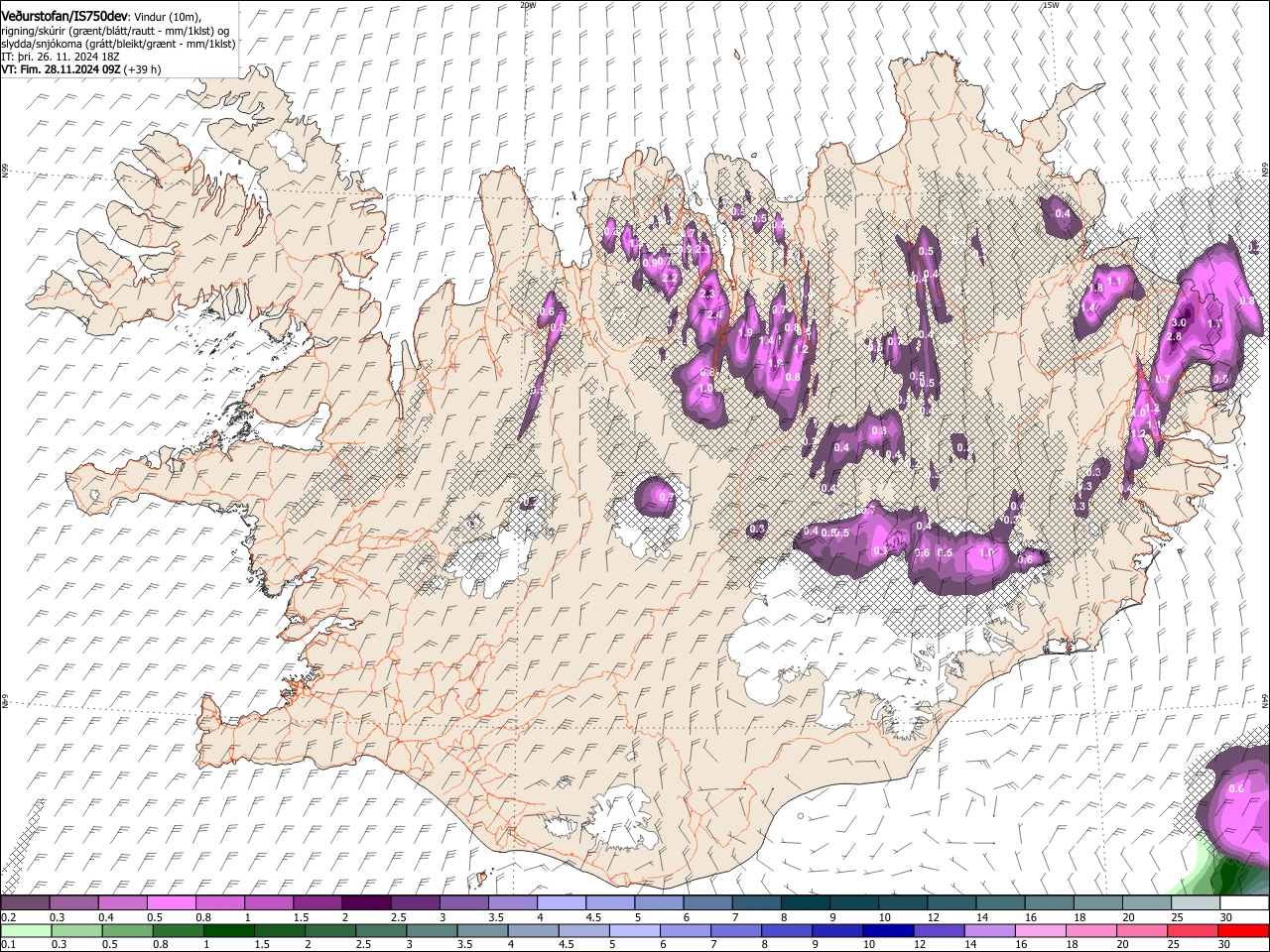The width and height of the screenshot is (1270, 952).
Task: Click the '2.8' snowfall value on the map
Action: 1174,337
